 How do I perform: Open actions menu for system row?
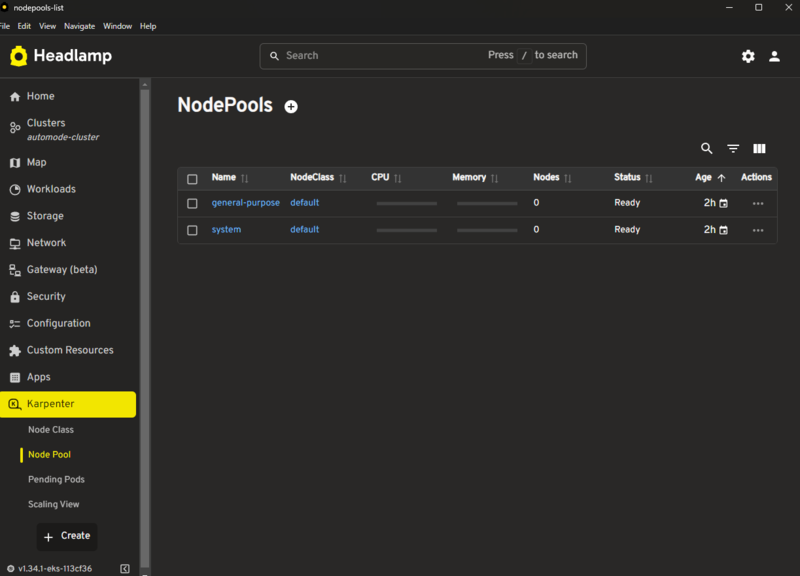[x=758, y=230]
